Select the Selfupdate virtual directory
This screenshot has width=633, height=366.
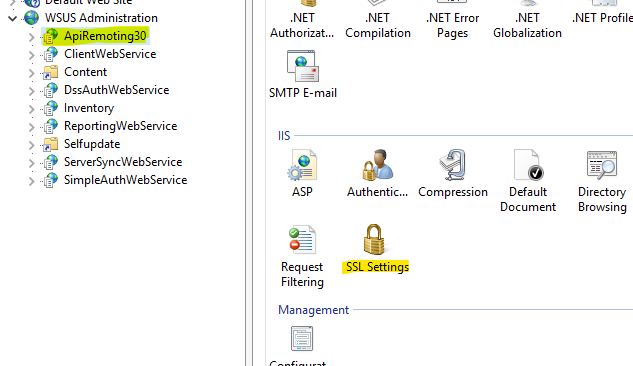92,144
